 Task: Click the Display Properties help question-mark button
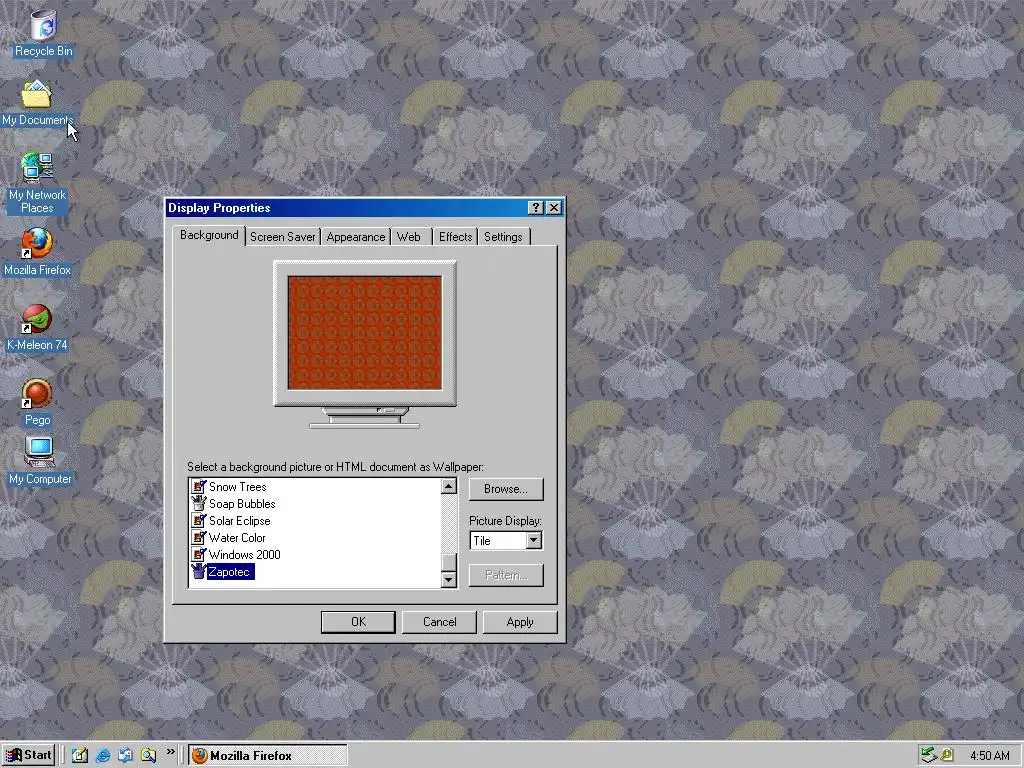(x=536, y=208)
